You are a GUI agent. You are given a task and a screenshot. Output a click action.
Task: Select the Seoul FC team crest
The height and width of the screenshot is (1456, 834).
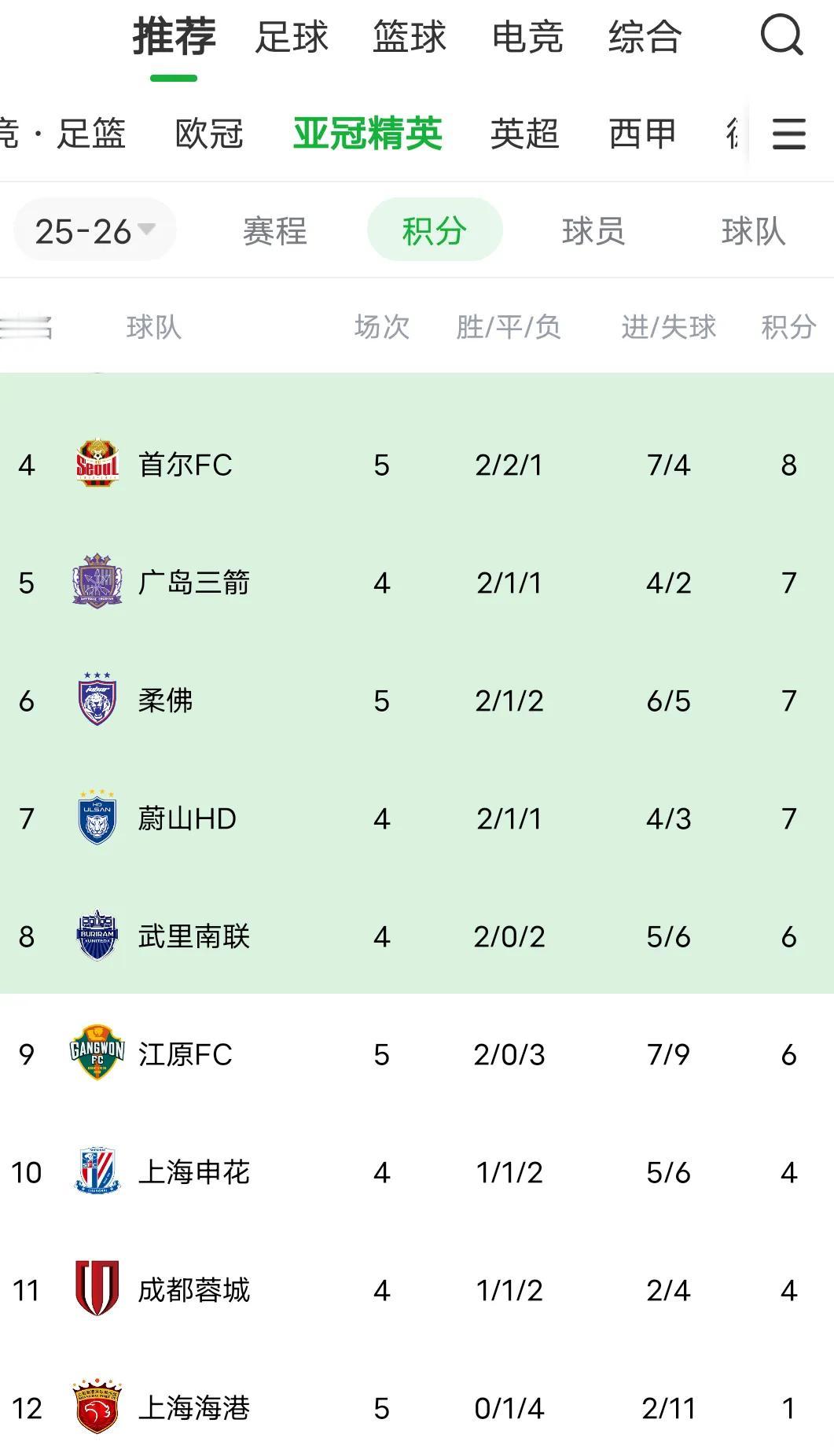[98, 465]
